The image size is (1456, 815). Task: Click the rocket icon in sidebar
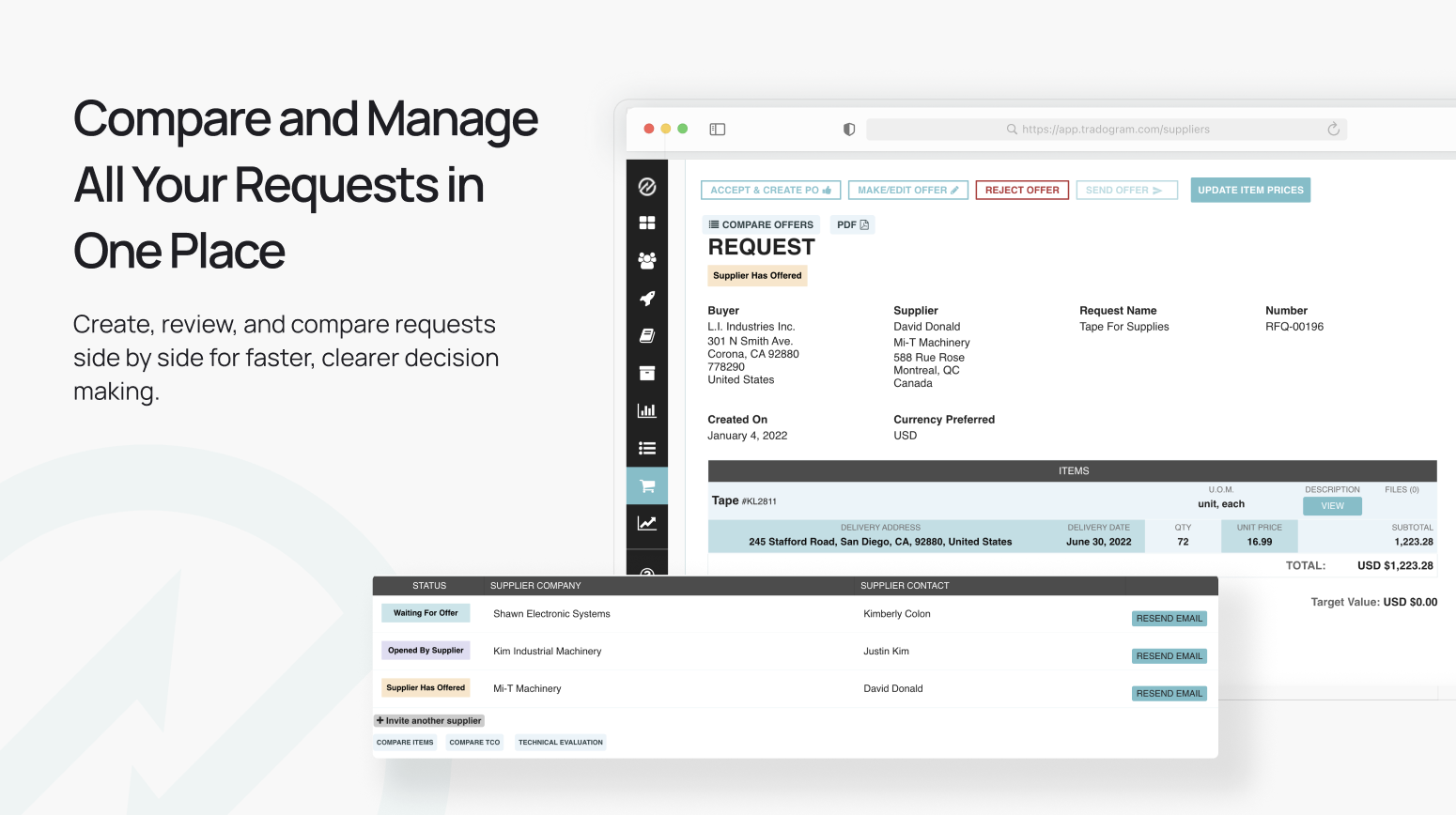pos(647,299)
